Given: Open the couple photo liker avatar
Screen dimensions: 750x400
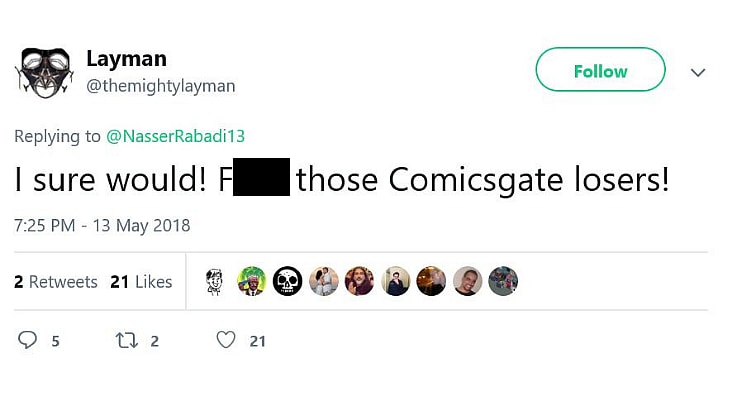Looking at the screenshot, I should (x=324, y=281).
